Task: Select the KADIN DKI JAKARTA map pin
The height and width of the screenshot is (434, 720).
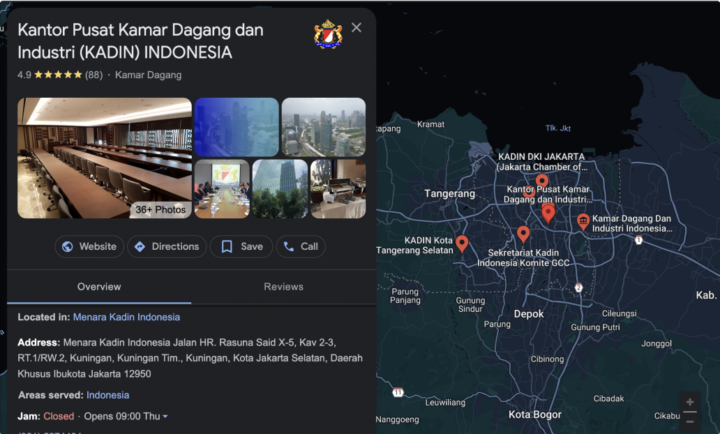Action: 542,181
